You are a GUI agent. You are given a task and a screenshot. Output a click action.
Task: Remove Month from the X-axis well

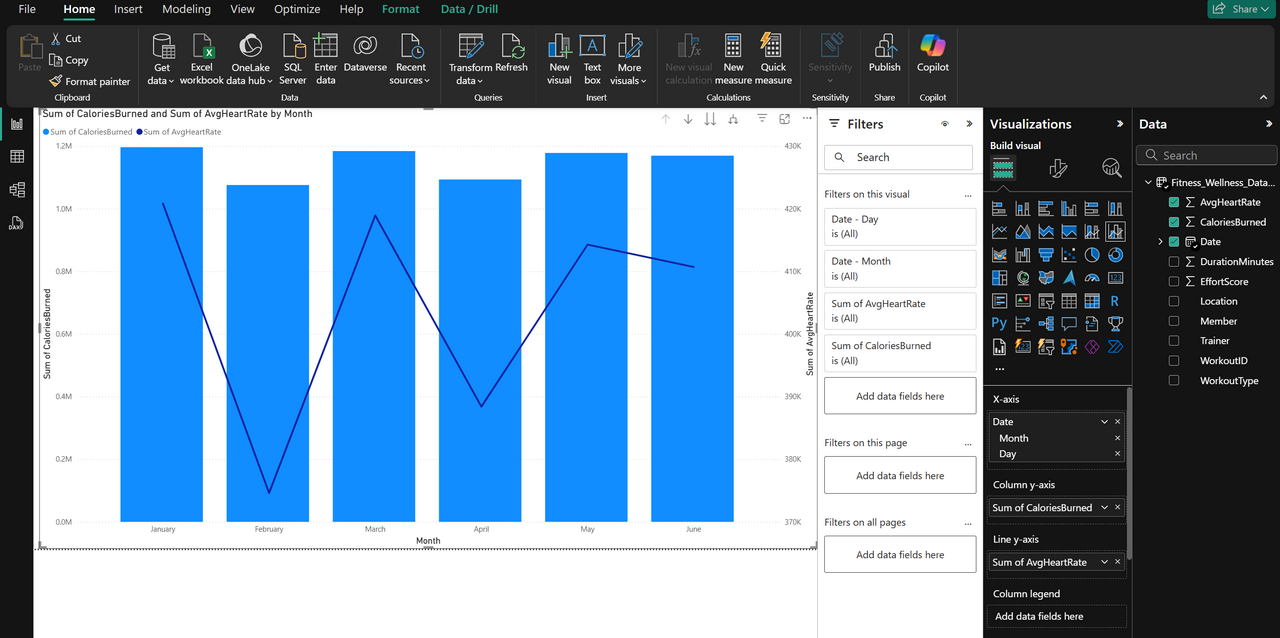[x=1118, y=438]
